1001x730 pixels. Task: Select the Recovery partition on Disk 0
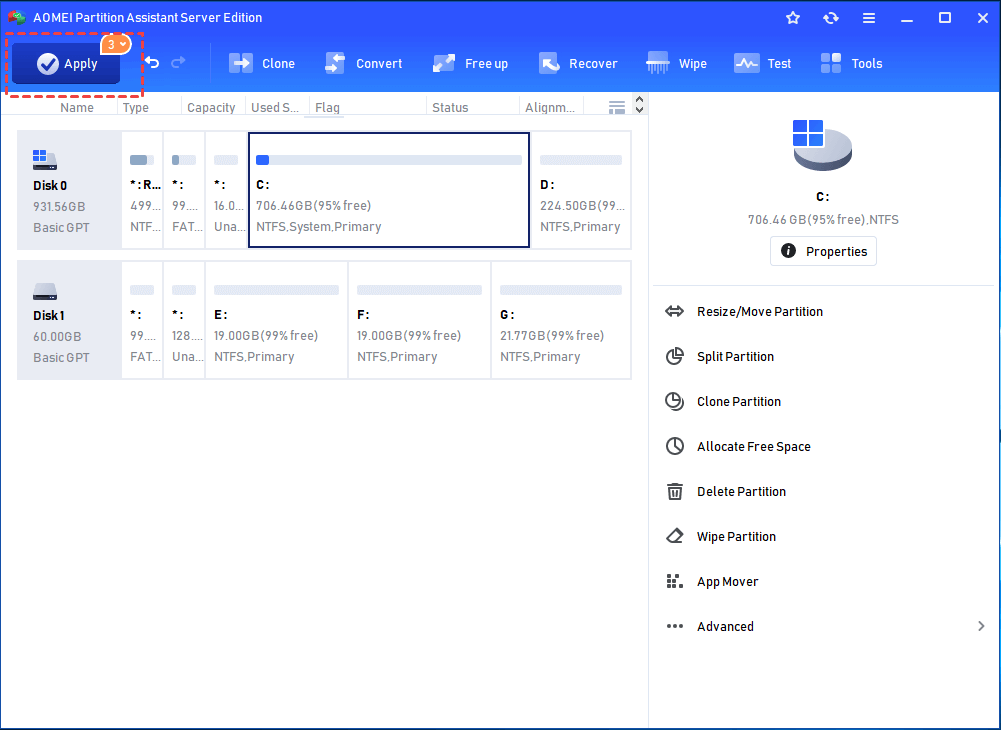142,190
